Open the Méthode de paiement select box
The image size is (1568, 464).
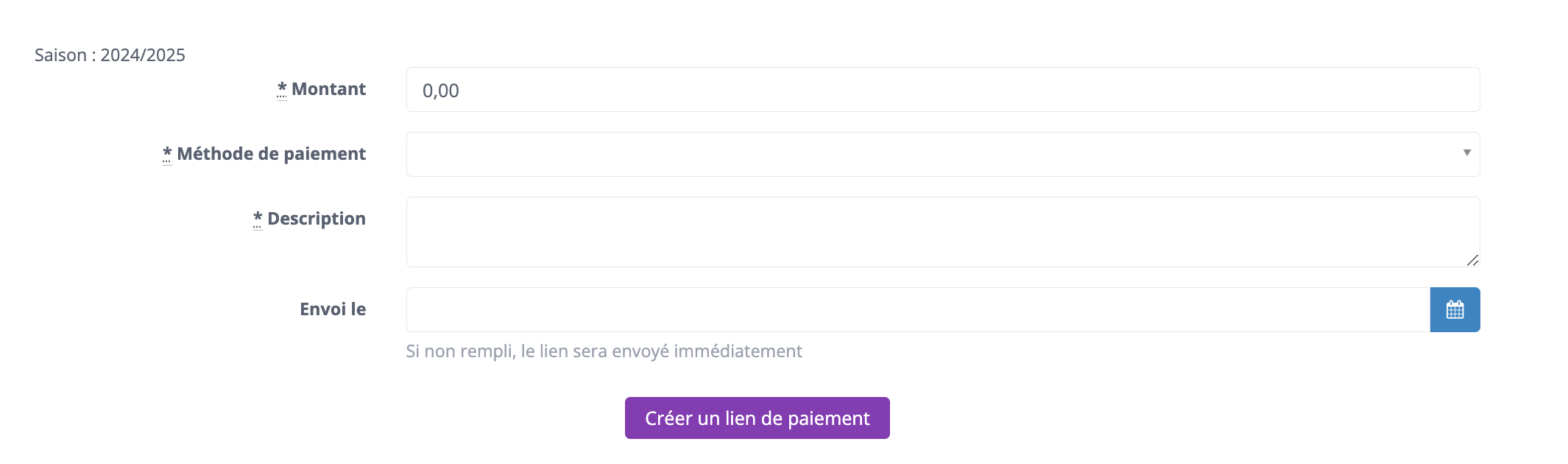point(943,154)
